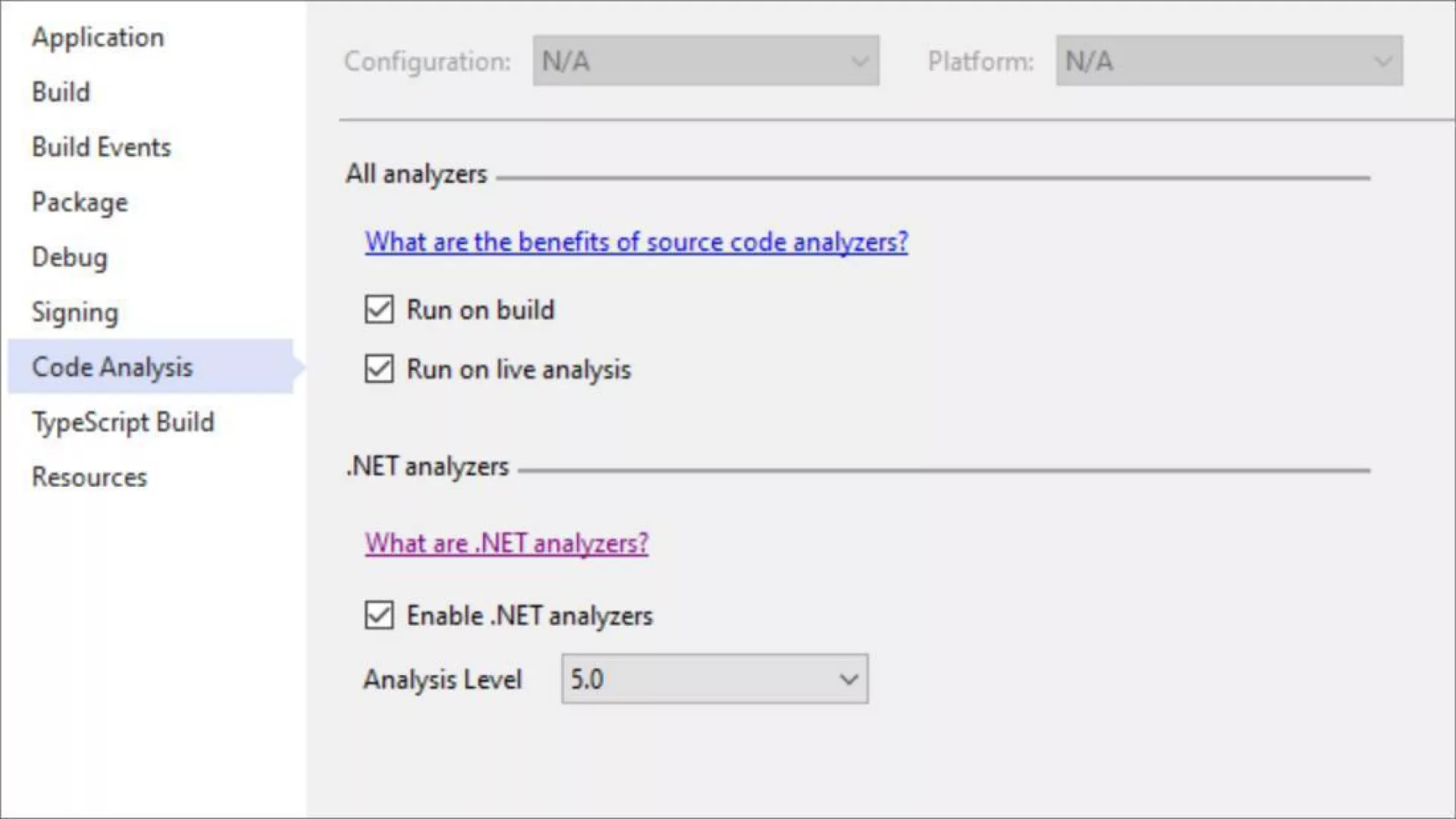Switch to the Build tab
This screenshot has height=819, width=1456.
click(x=61, y=92)
